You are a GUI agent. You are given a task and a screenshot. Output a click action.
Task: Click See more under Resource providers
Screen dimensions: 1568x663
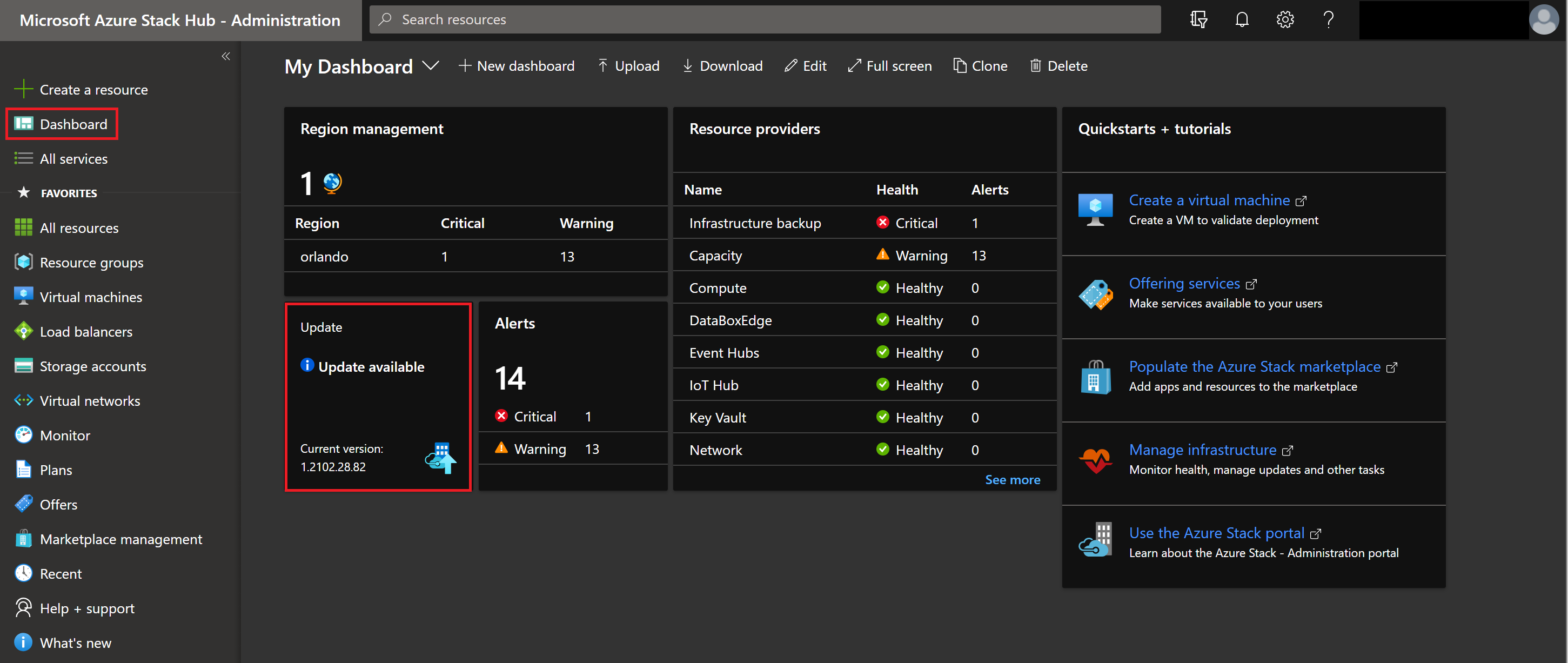[1012, 480]
